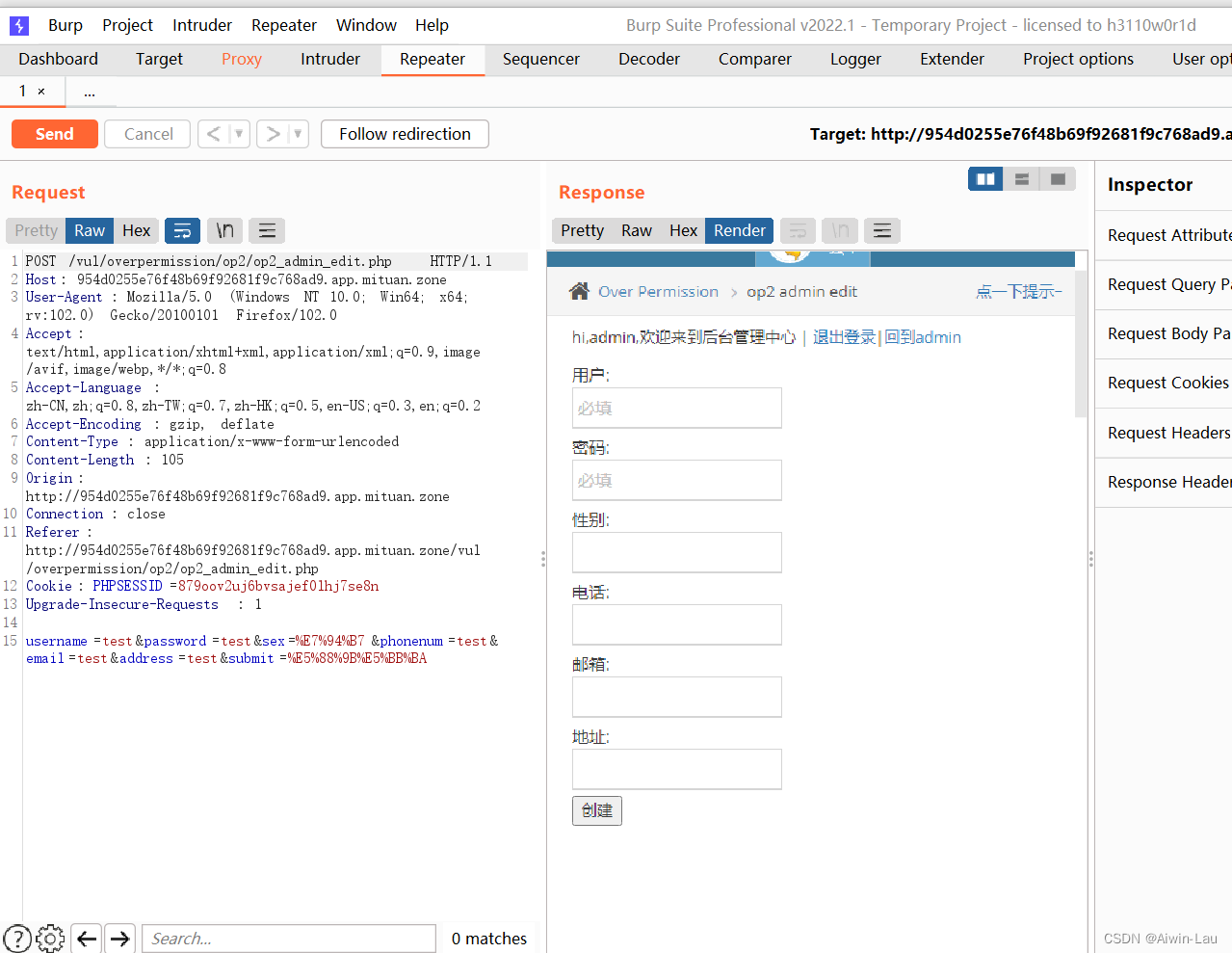
Task: Click 回到admin link
Action: [923, 337]
